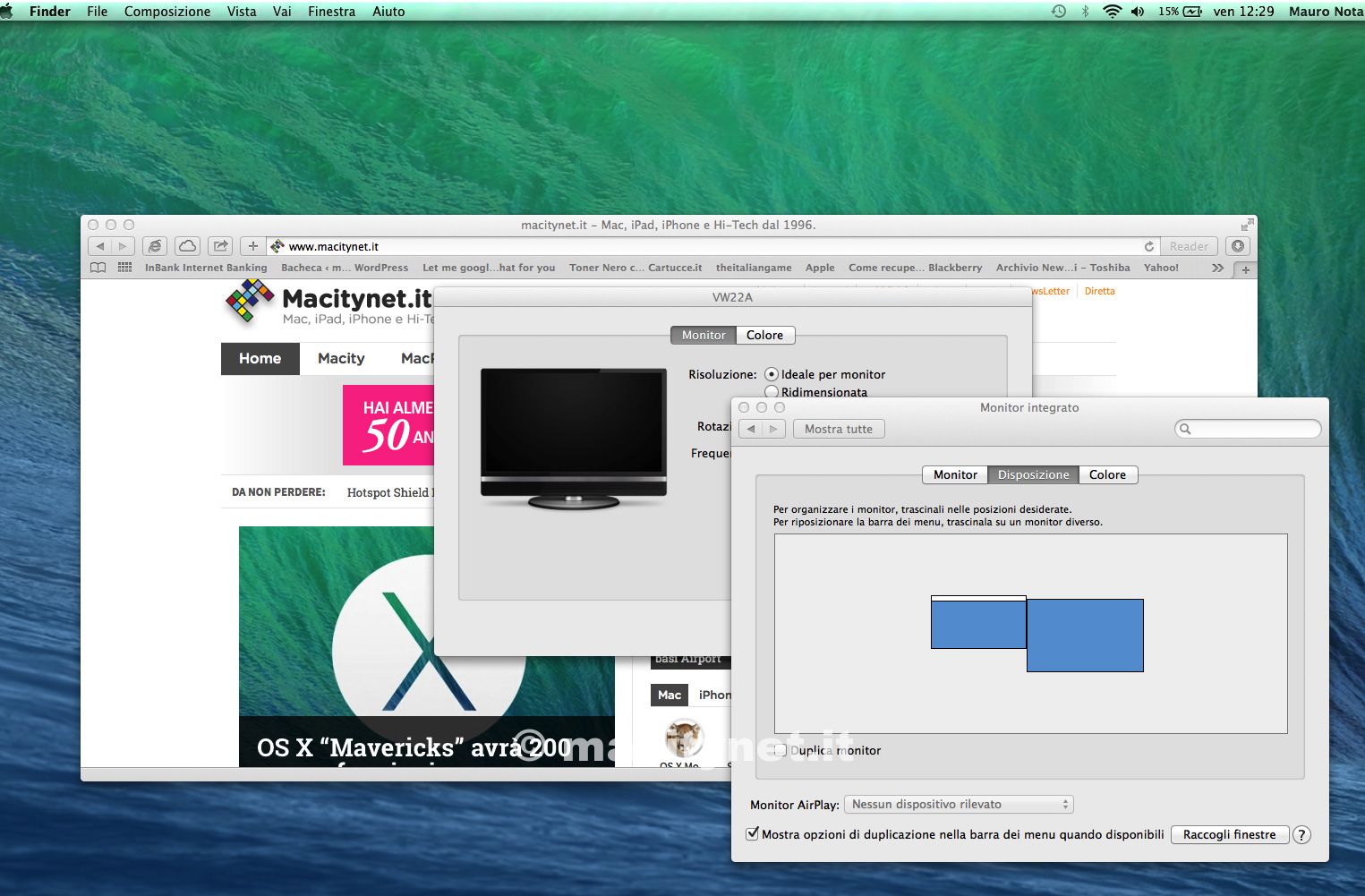The height and width of the screenshot is (896, 1365).
Task: Enable the Duplica monitor checkbox
Action: click(781, 751)
